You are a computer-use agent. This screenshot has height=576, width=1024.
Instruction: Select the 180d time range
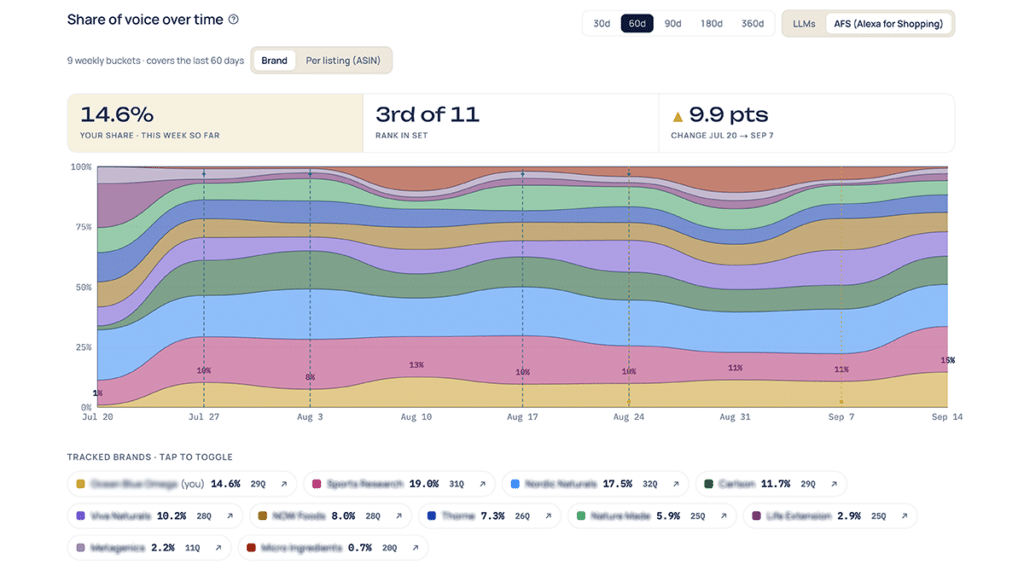[x=711, y=24]
